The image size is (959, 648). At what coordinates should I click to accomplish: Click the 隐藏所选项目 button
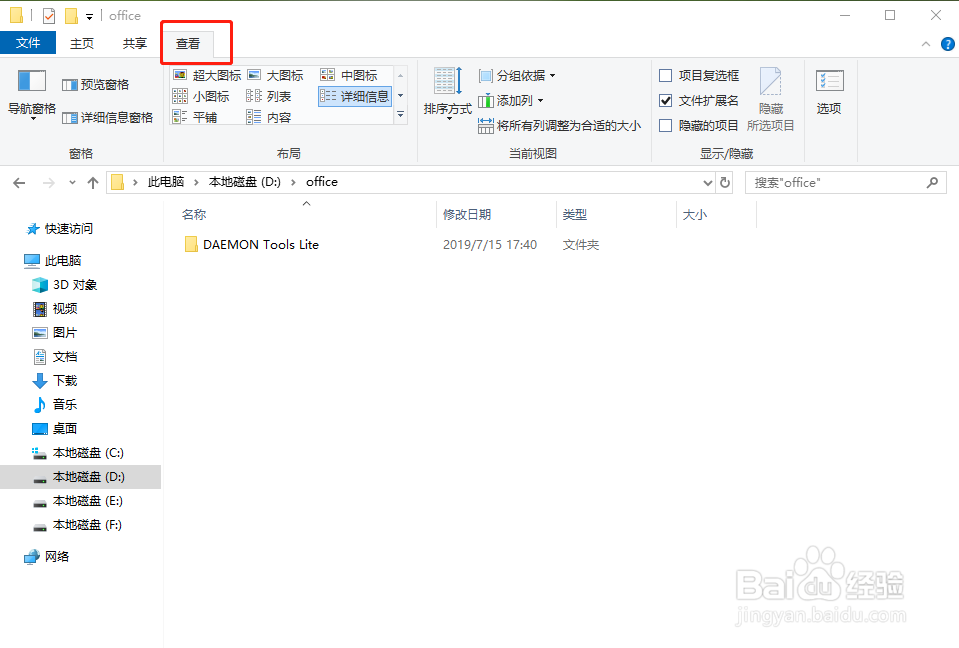(x=771, y=99)
